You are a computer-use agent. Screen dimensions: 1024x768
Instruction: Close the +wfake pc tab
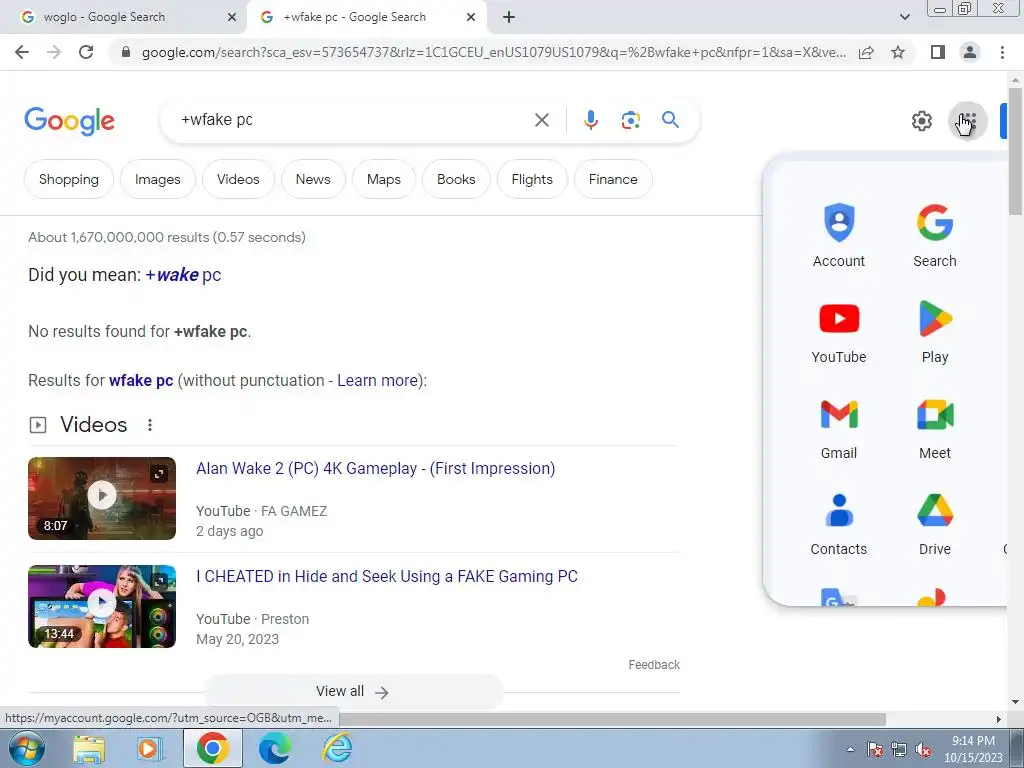point(471,17)
